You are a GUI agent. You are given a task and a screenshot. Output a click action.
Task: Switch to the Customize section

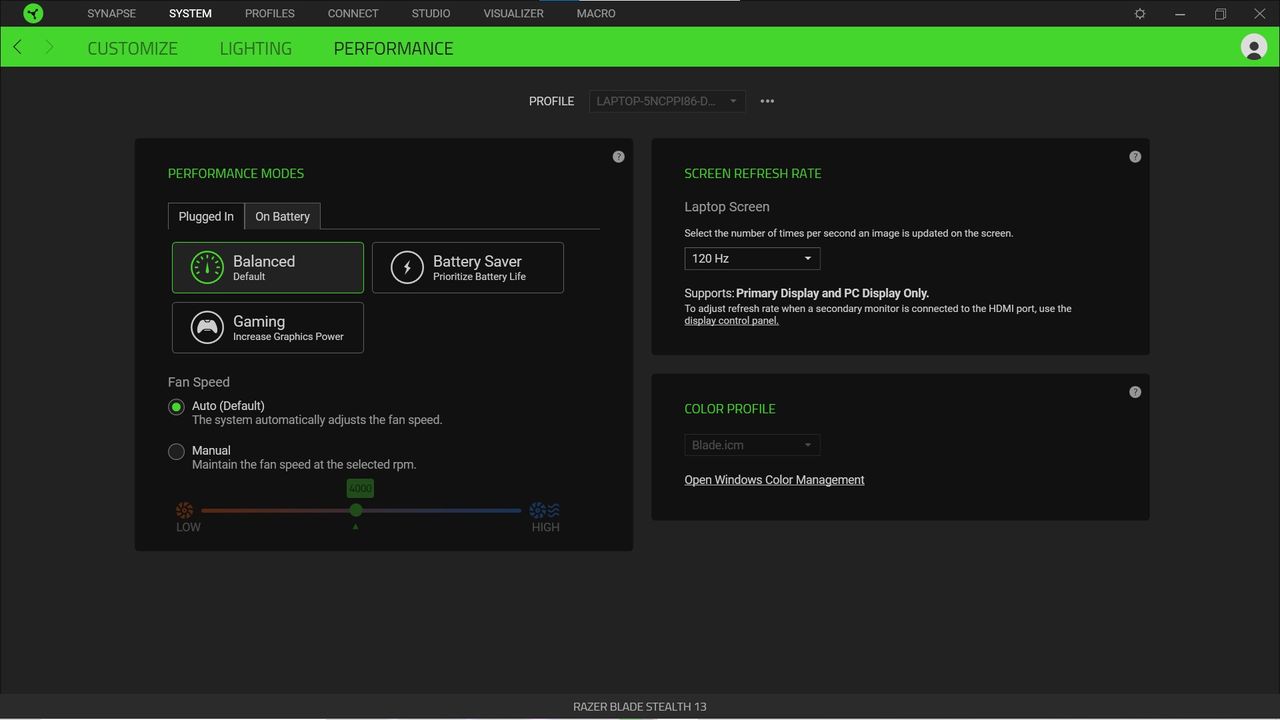click(132, 48)
